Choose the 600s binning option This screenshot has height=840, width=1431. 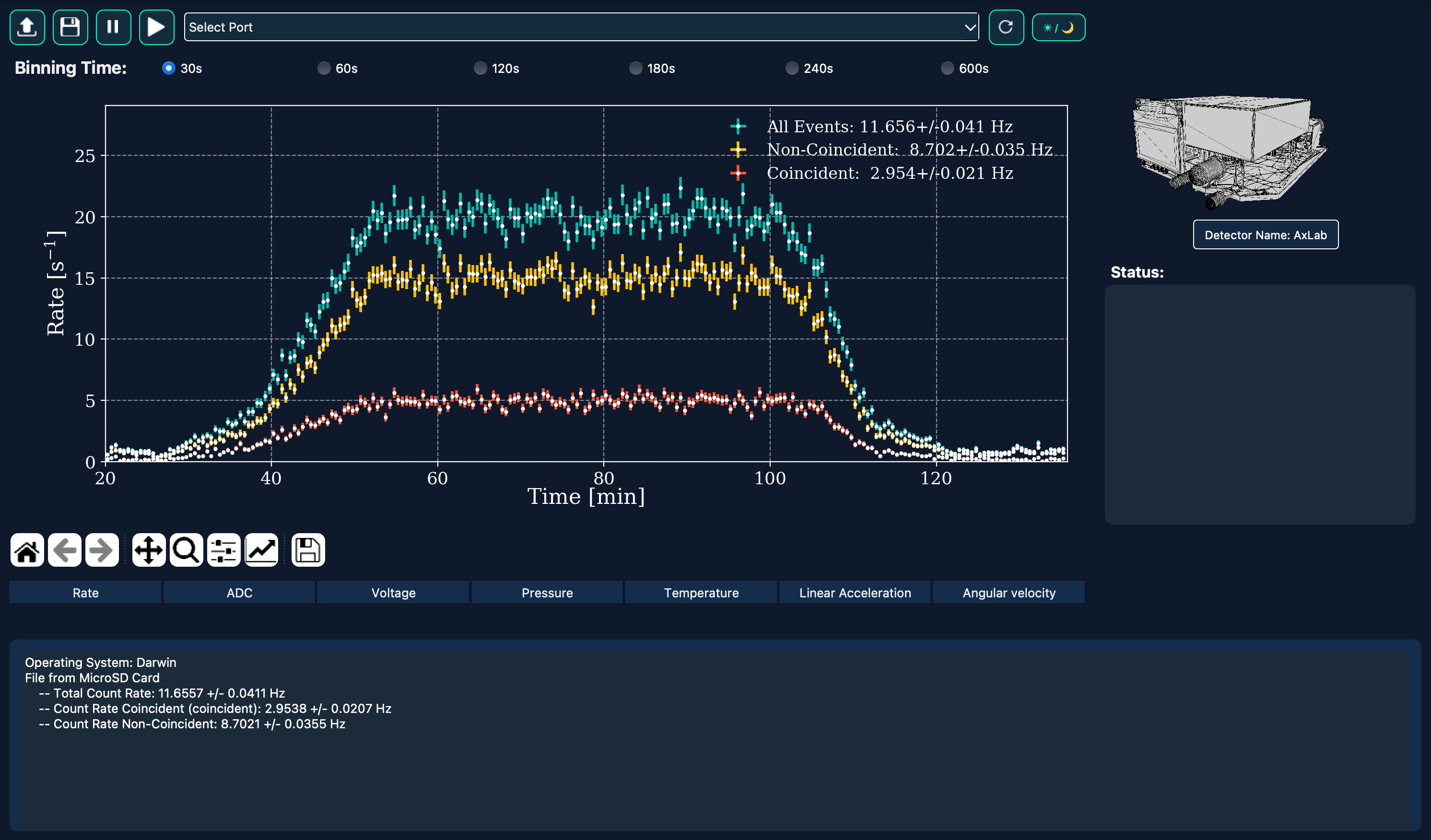point(947,68)
